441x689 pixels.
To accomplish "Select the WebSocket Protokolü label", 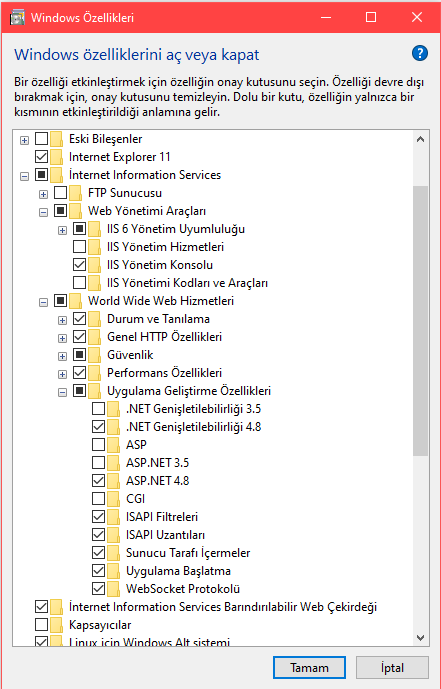I will (x=183, y=588).
